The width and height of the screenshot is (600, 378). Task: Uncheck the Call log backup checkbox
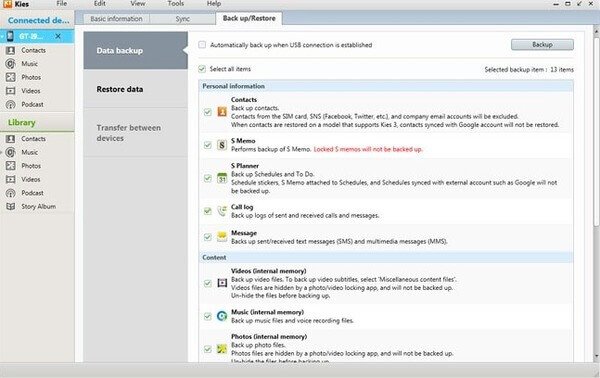208,211
